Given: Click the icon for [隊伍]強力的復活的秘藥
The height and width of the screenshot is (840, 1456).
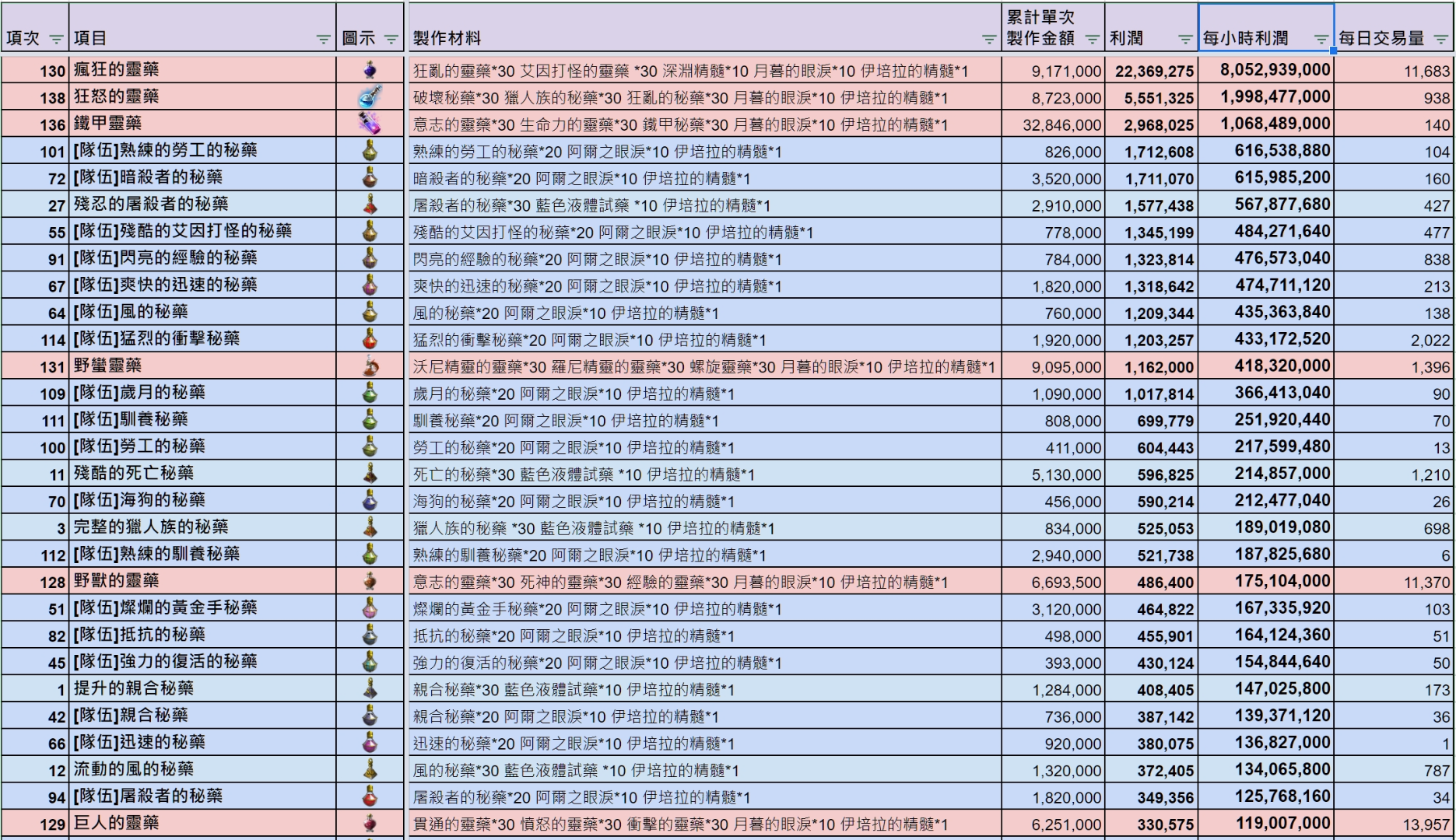Looking at the screenshot, I should coord(370,662).
